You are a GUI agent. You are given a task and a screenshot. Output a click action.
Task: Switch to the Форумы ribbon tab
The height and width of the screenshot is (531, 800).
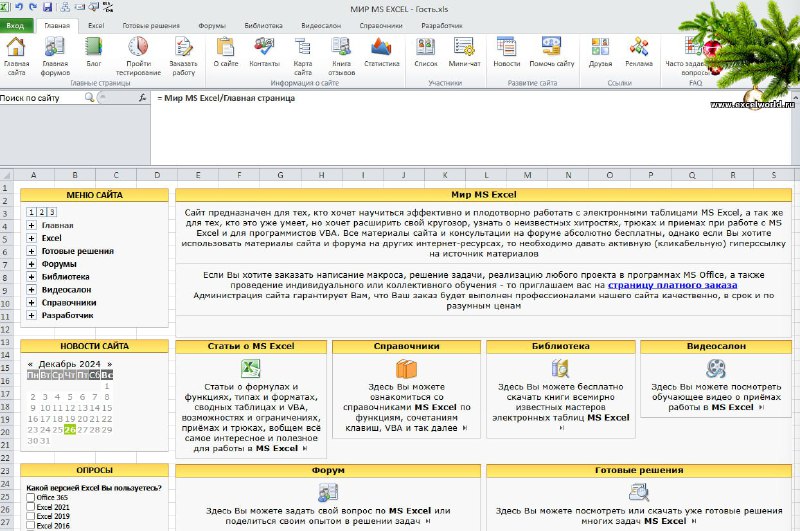[x=212, y=26]
